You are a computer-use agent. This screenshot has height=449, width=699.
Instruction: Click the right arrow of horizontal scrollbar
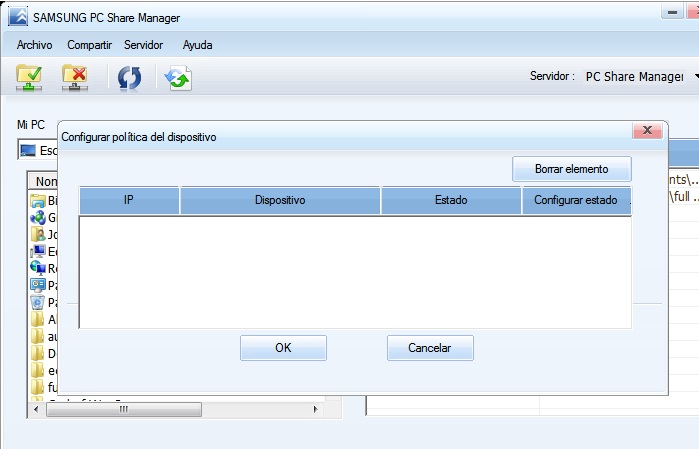point(315,409)
